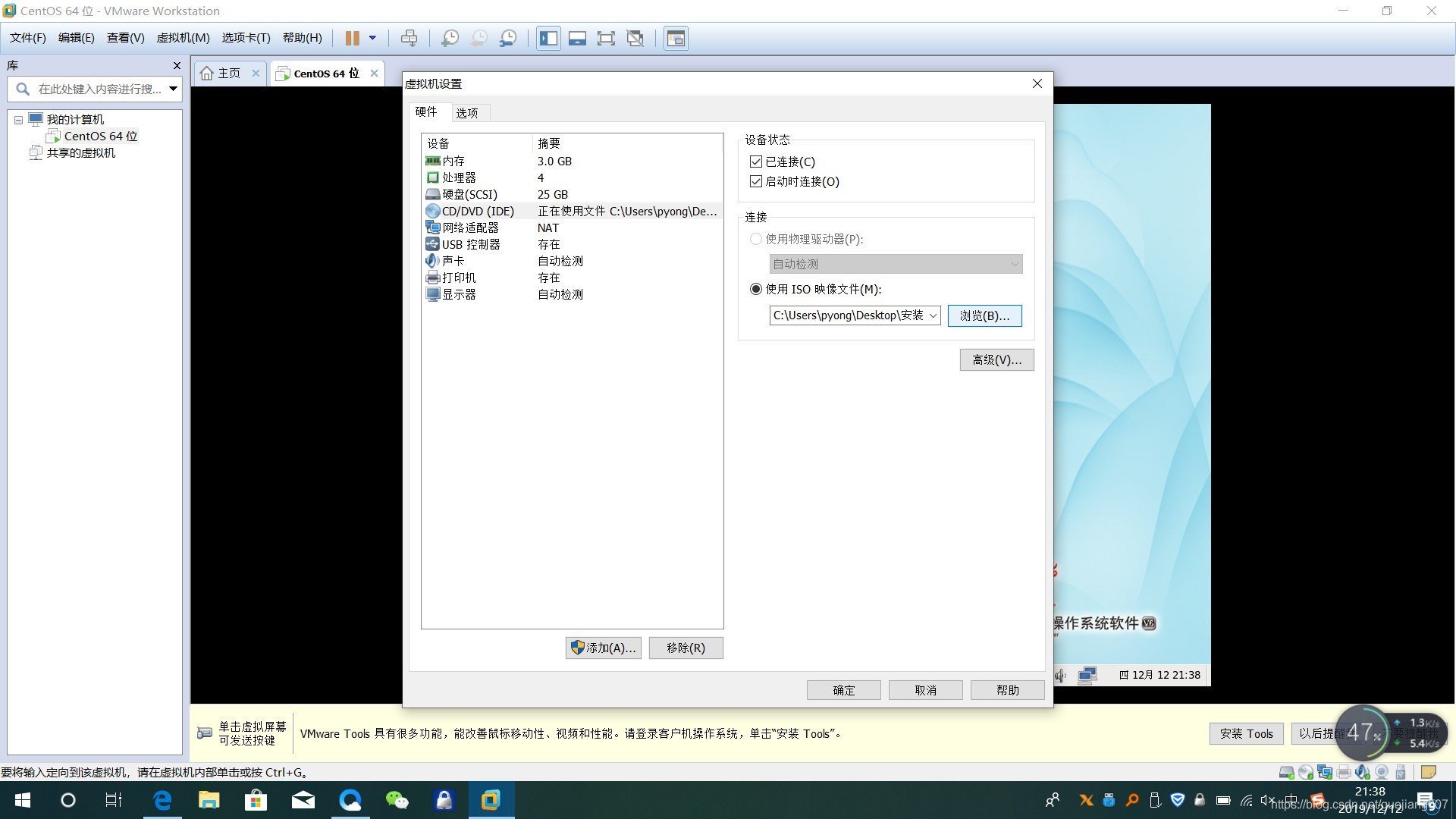Image resolution: width=1456 pixels, height=819 pixels.
Task: Click the hard disk status bar icon
Action: (x=1286, y=772)
